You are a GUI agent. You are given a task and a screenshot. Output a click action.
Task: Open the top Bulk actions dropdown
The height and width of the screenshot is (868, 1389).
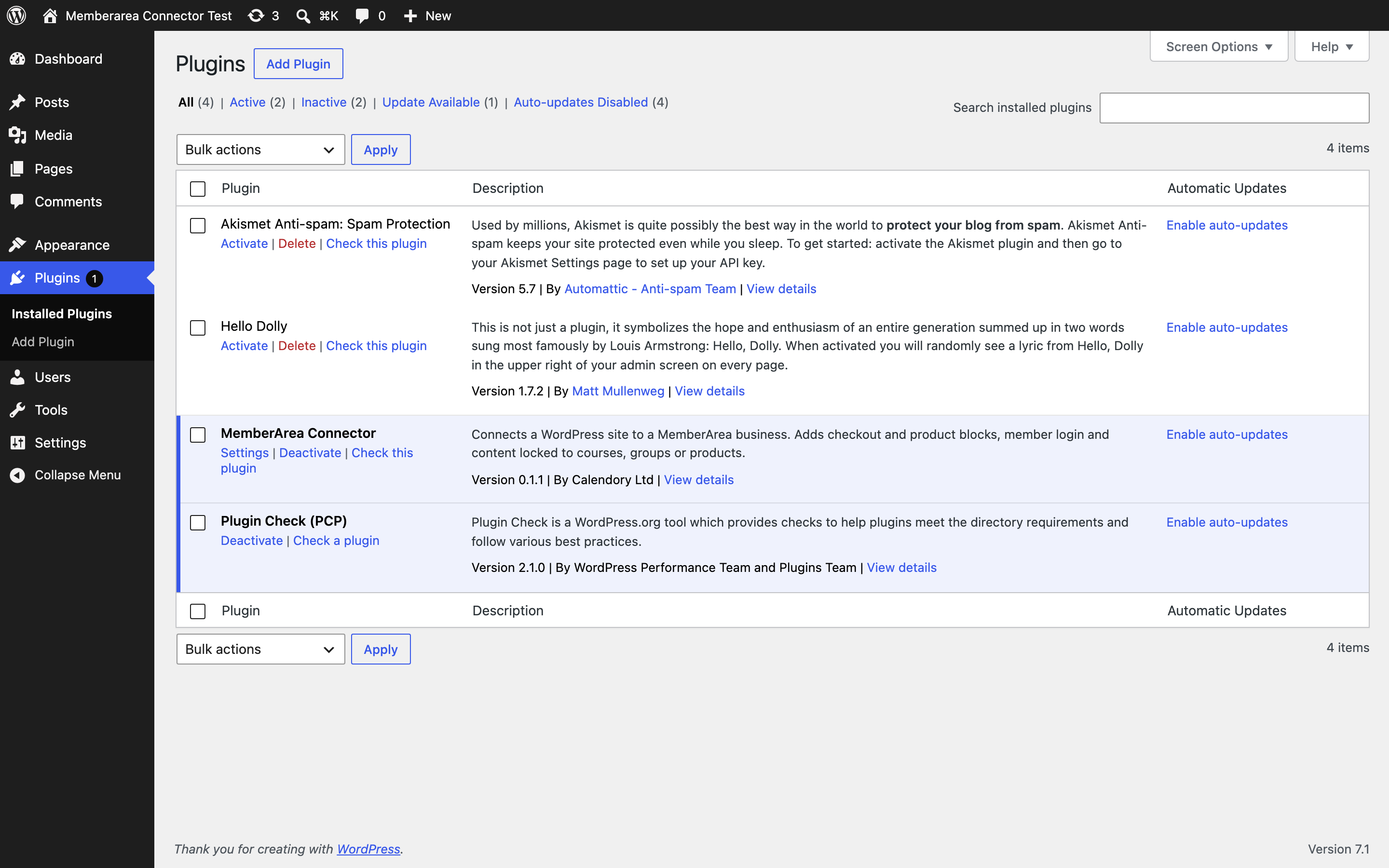click(x=260, y=150)
